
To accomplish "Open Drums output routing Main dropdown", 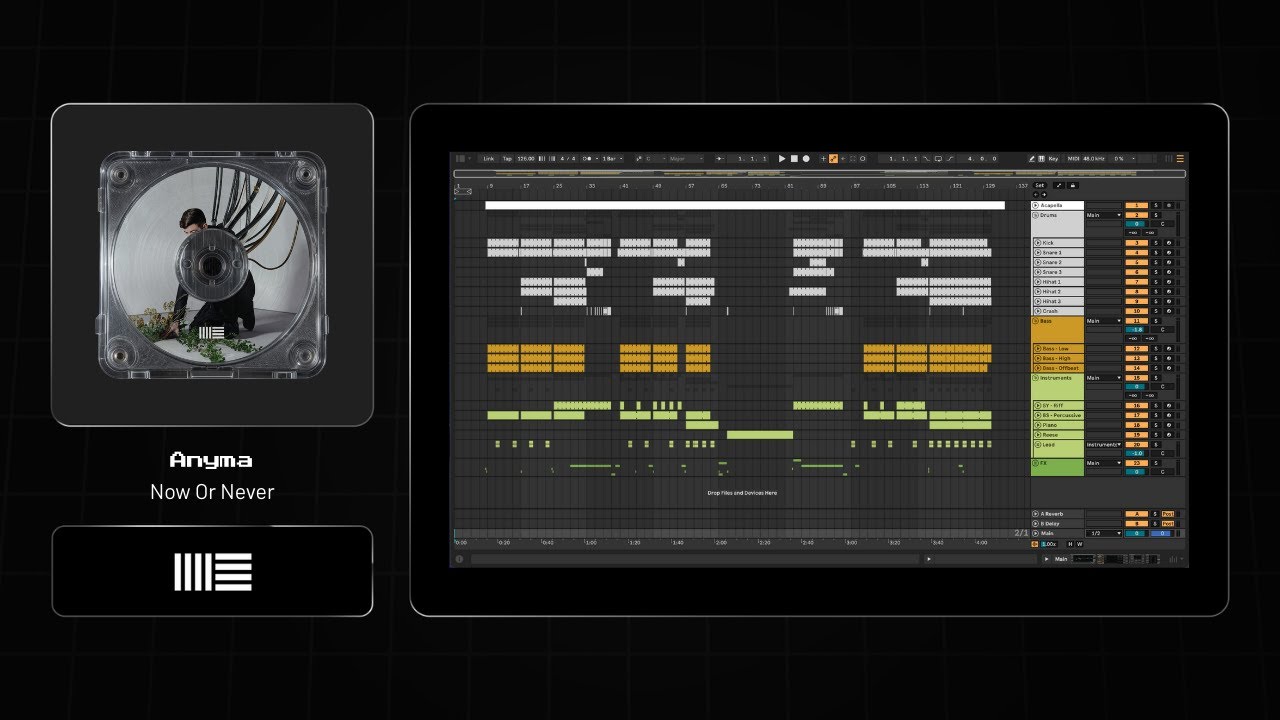I will pos(1104,215).
